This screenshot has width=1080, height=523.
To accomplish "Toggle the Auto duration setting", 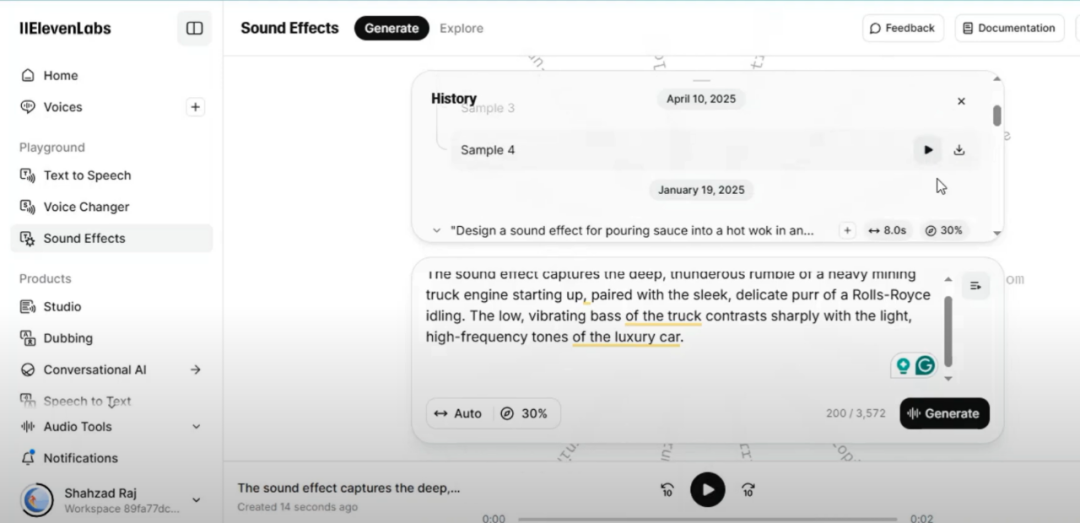I will point(458,413).
